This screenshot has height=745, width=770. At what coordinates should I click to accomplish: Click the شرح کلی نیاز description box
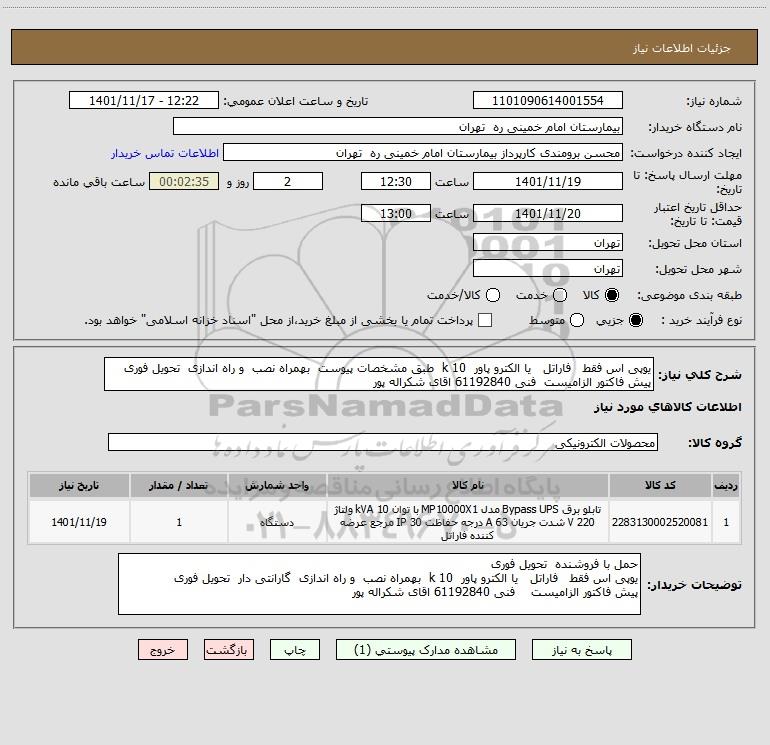tap(379, 374)
